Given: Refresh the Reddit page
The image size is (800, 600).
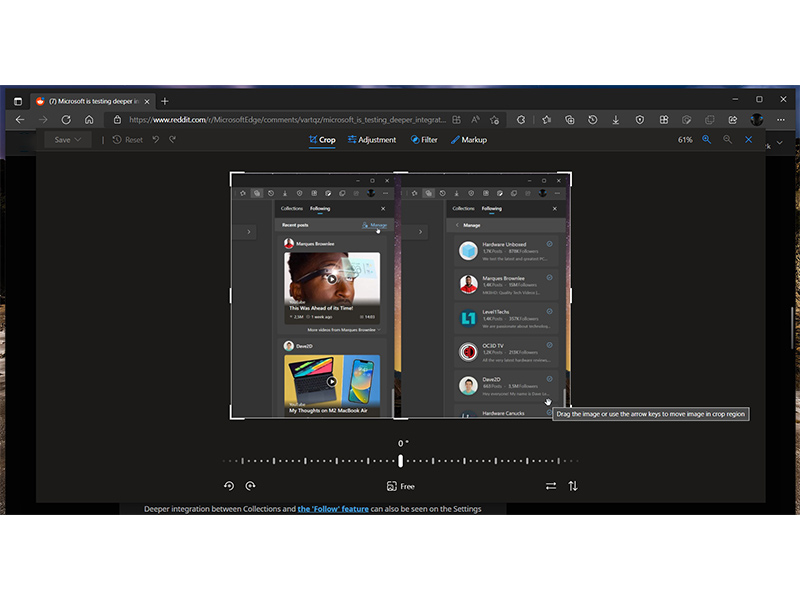Looking at the screenshot, I should click(x=66, y=120).
